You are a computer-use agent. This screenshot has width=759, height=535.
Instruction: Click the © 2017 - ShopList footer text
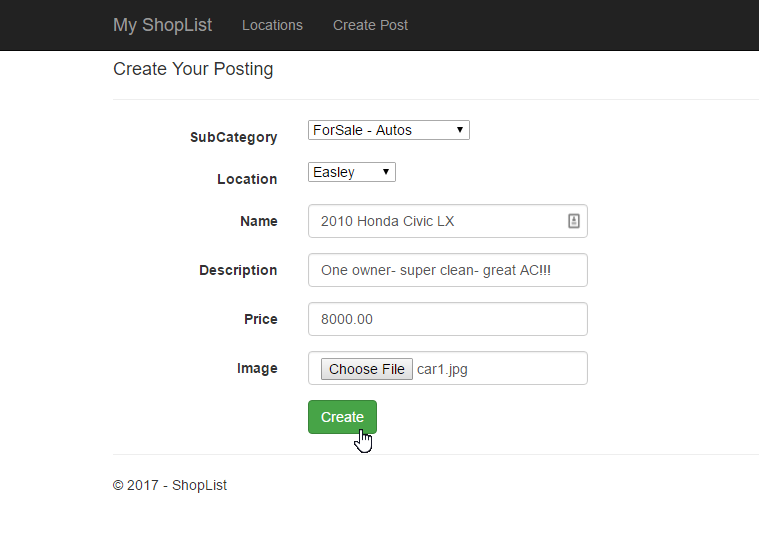point(170,485)
